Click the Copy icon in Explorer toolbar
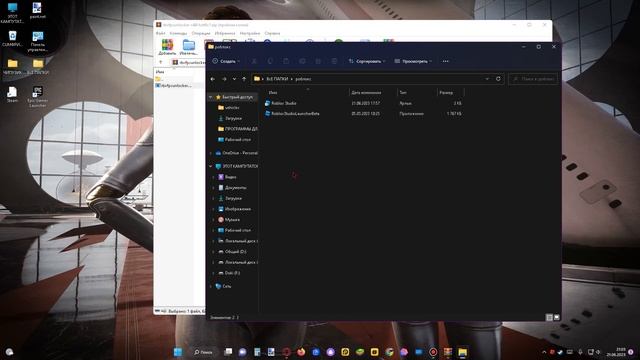This screenshot has height=360, width=640. [270, 61]
